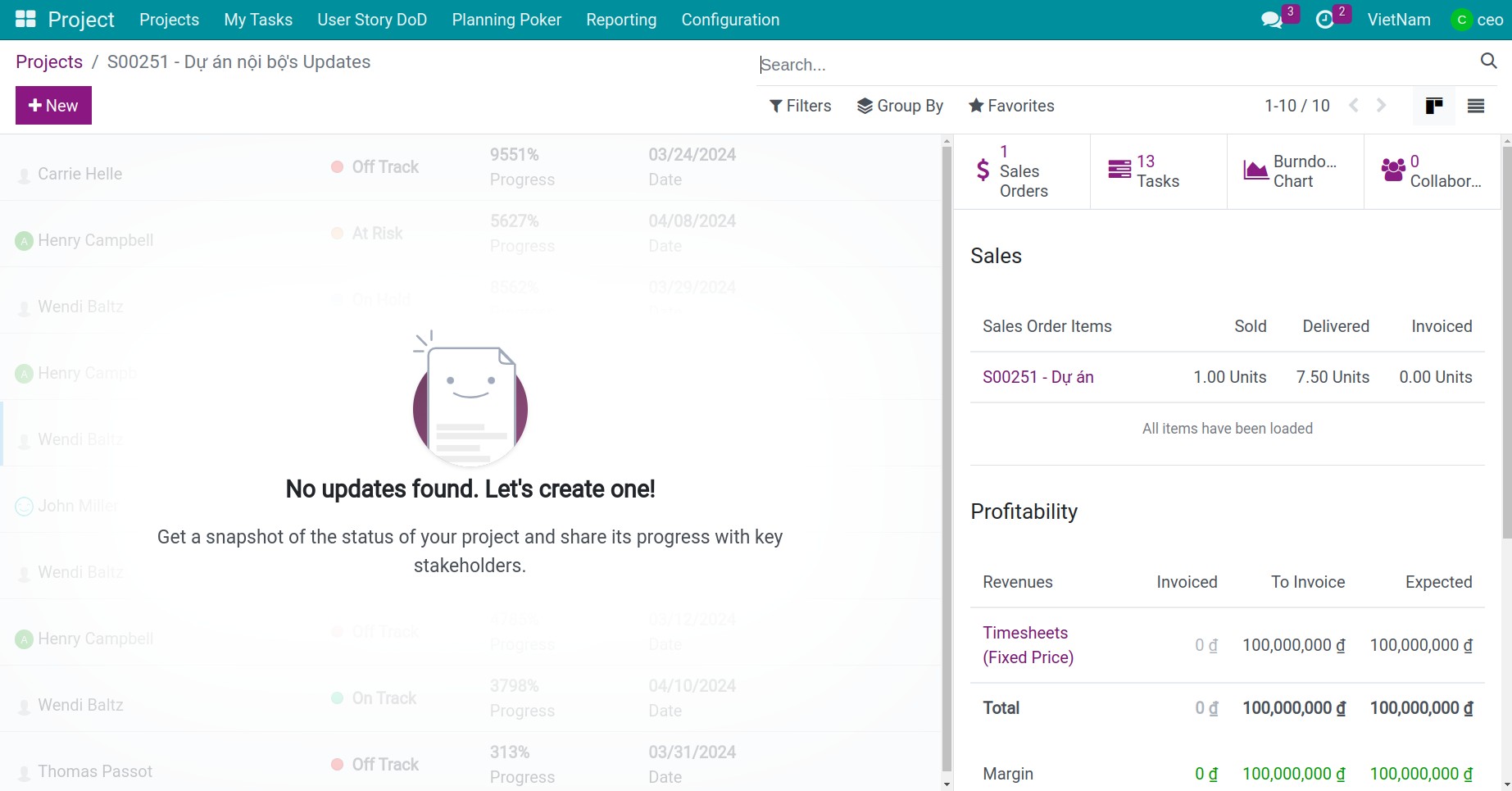Viewport: 1512px width, 791px height.
Task: Click the New button
Action: point(53,106)
